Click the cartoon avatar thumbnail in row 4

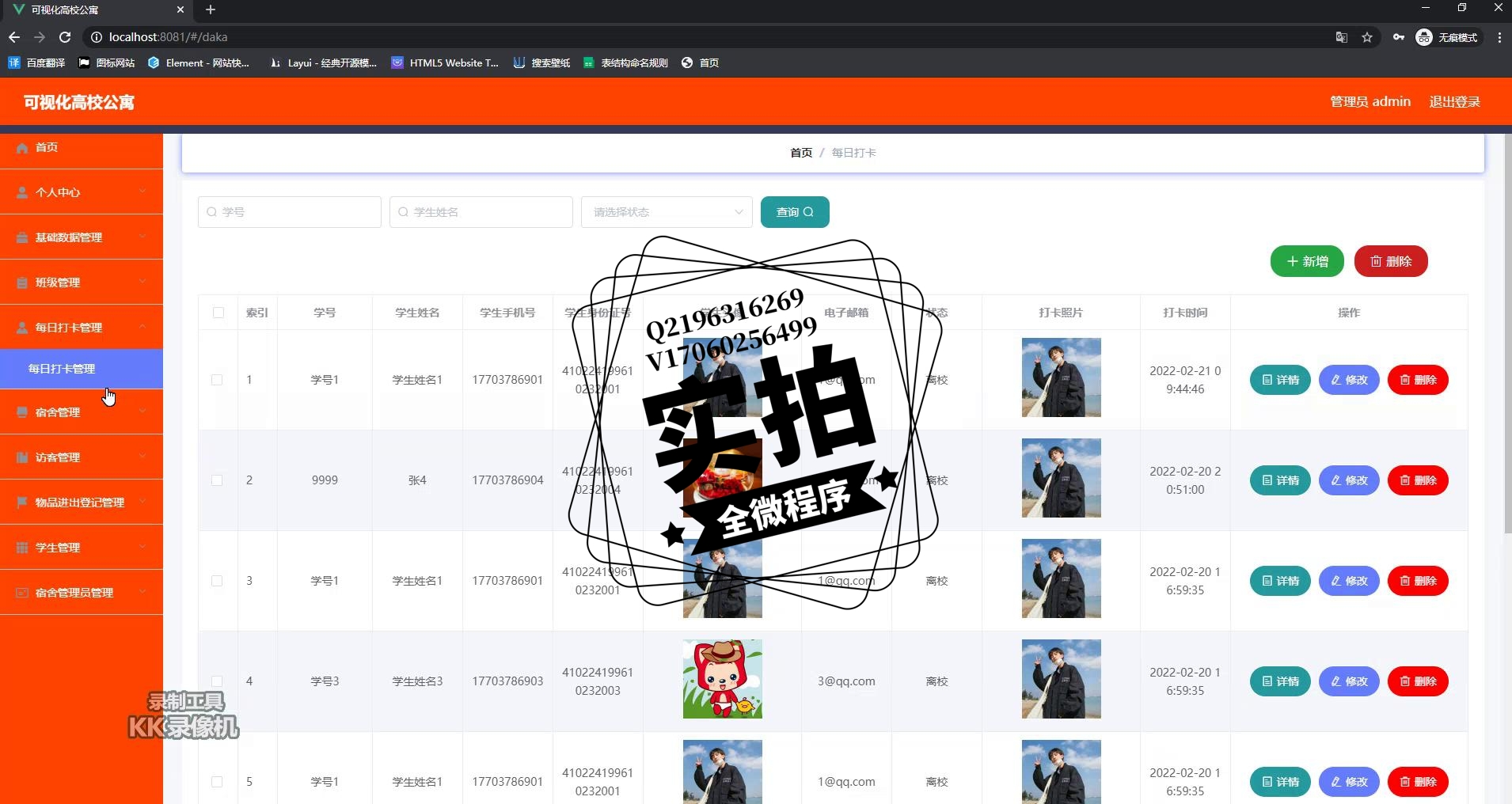click(722, 679)
